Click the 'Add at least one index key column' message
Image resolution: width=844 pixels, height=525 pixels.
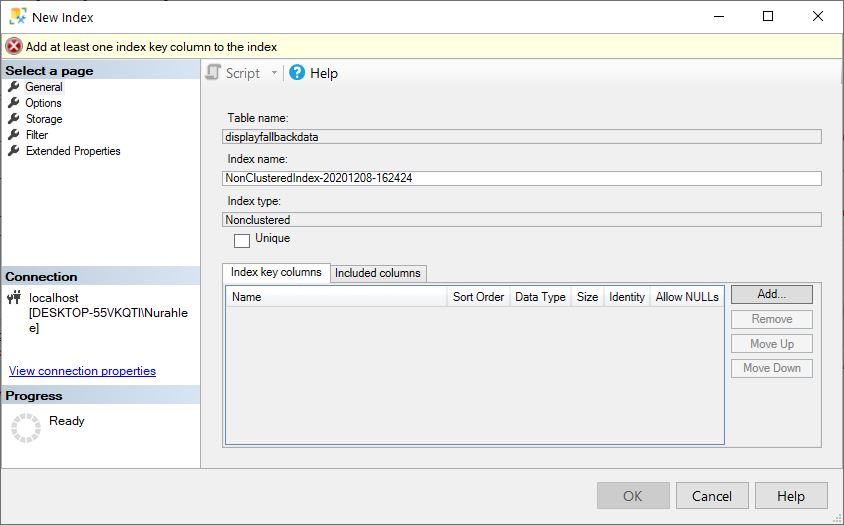tap(151, 47)
